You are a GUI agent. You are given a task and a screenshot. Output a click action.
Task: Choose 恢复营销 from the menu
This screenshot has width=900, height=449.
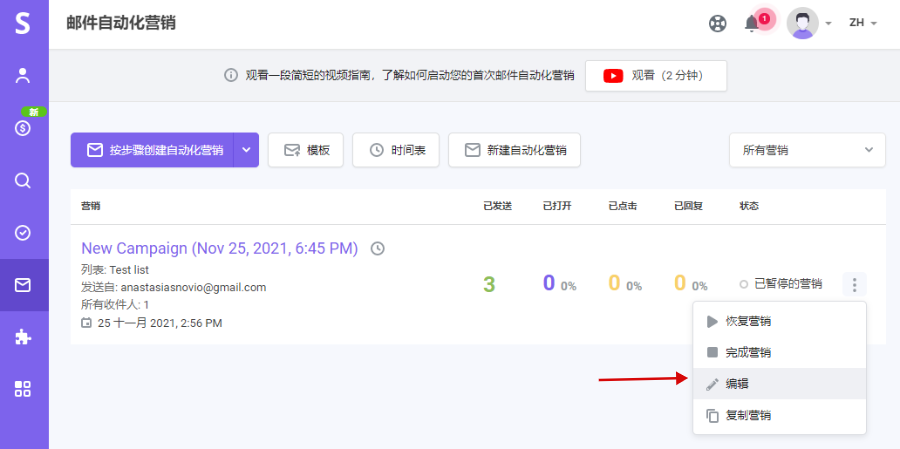click(779, 322)
